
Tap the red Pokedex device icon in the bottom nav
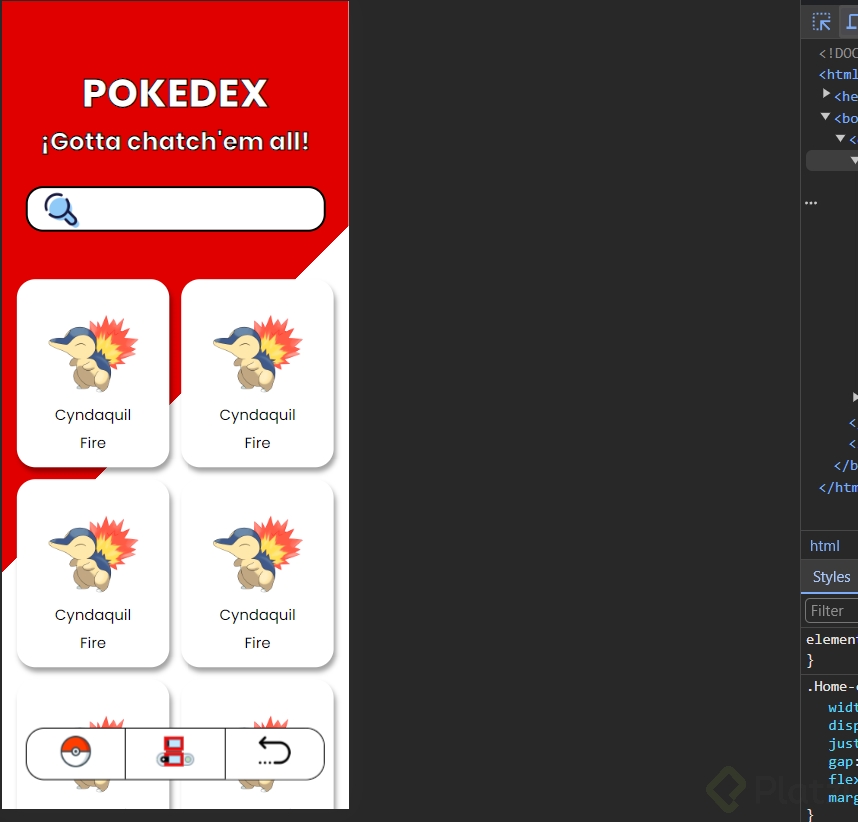point(175,752)
